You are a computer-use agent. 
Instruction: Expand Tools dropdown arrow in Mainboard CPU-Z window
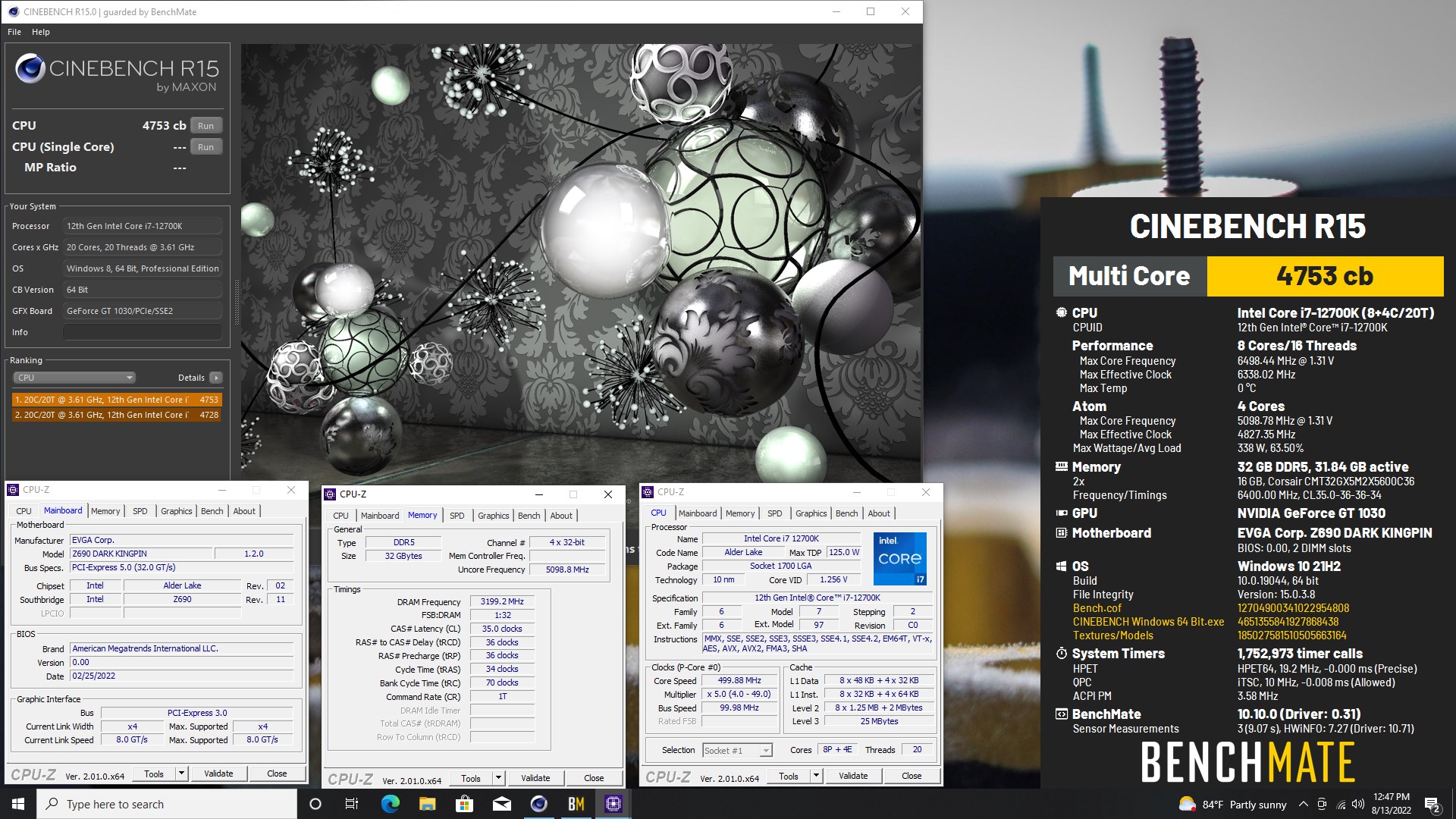pos(181,773)
